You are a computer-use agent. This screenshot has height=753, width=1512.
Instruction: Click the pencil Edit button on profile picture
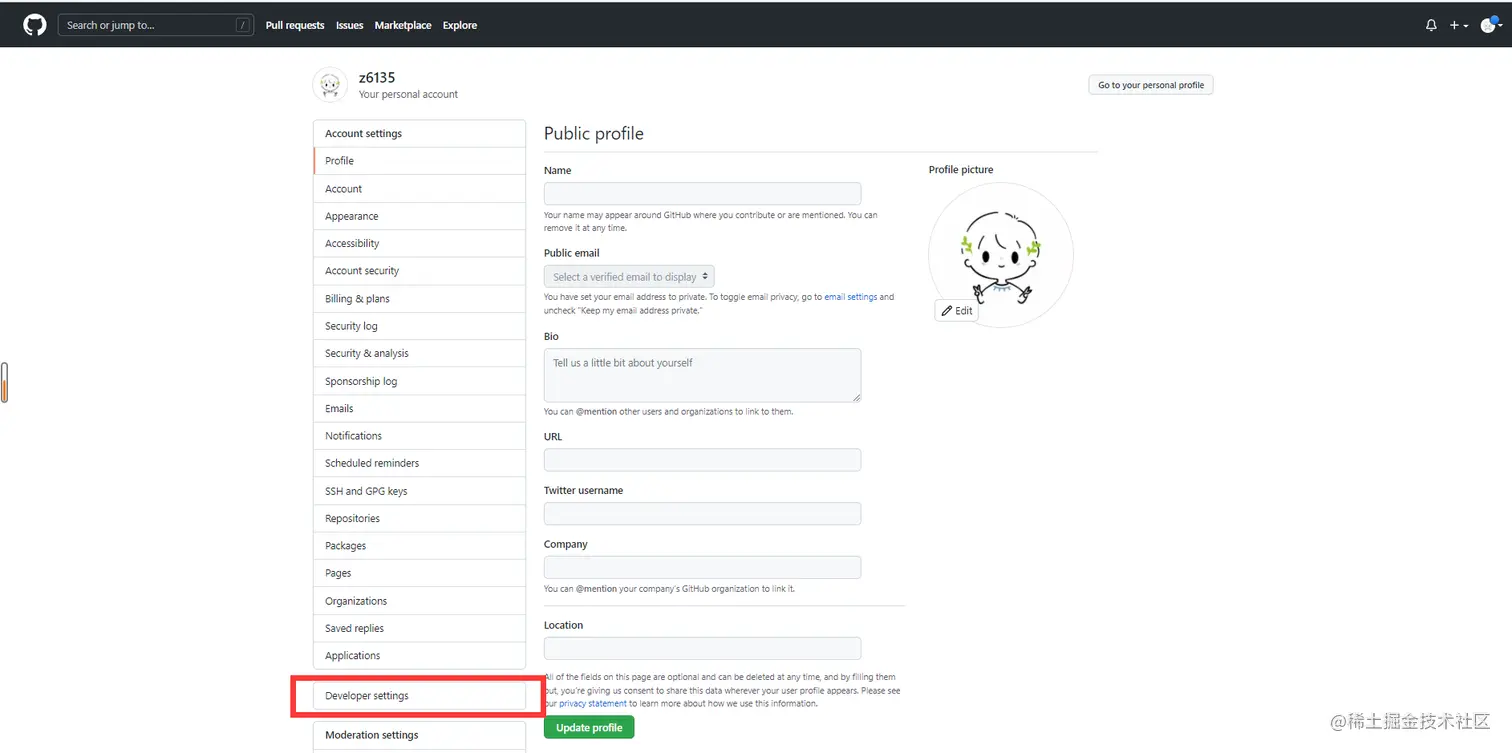pos(957,311)
